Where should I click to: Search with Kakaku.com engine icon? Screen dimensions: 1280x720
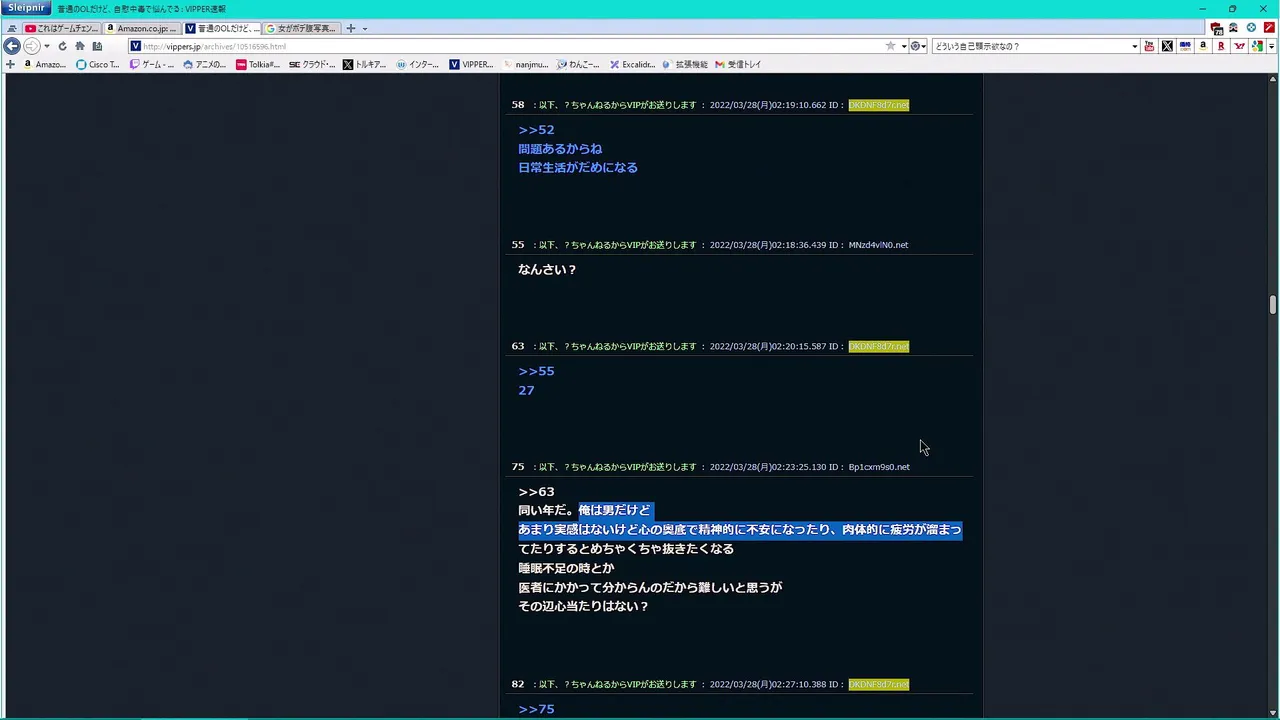tap(1185, 46)
